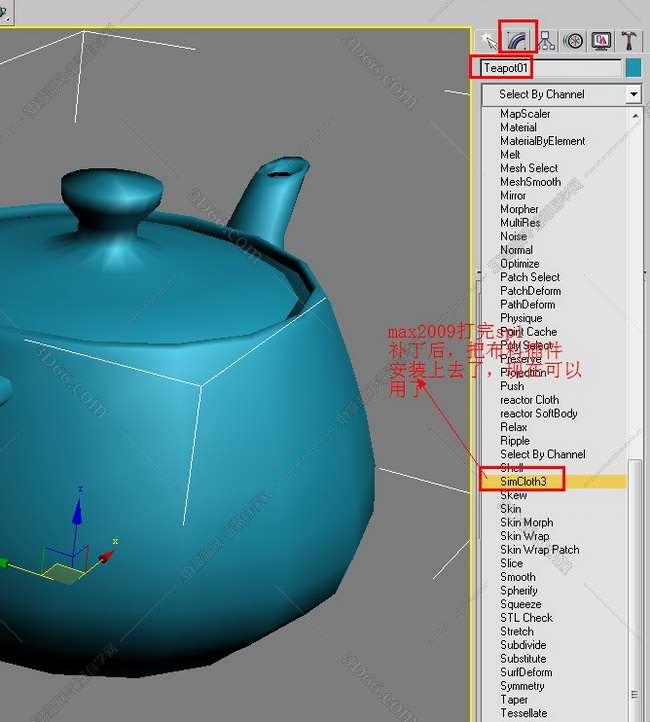The width and height of the screenshot is (650, 722).
Task: Apply the Noise modifier
Action: tap(513, 237)
